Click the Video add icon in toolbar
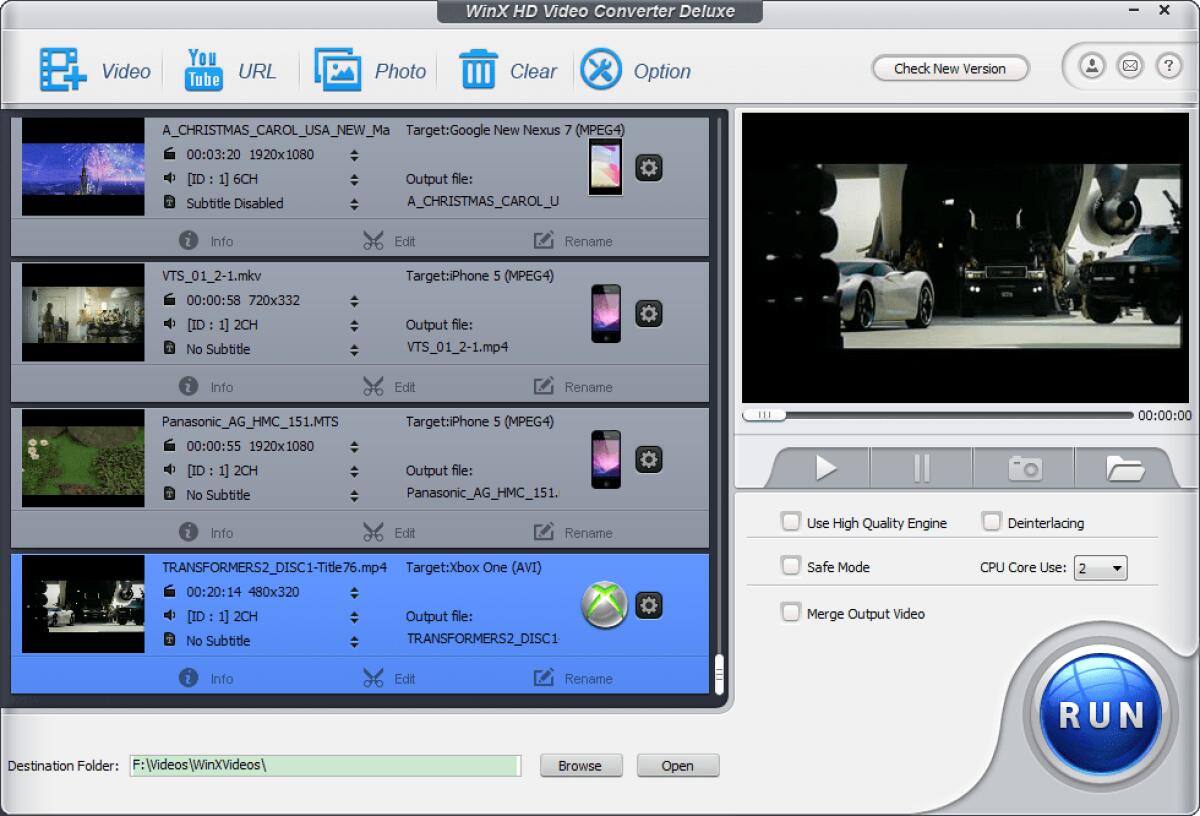 pos(62,67)
